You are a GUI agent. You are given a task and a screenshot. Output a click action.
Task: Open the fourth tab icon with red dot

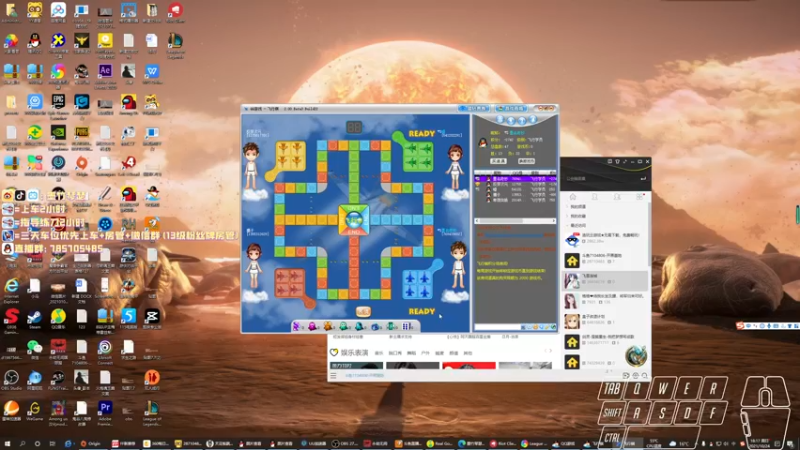pos(640,197)
